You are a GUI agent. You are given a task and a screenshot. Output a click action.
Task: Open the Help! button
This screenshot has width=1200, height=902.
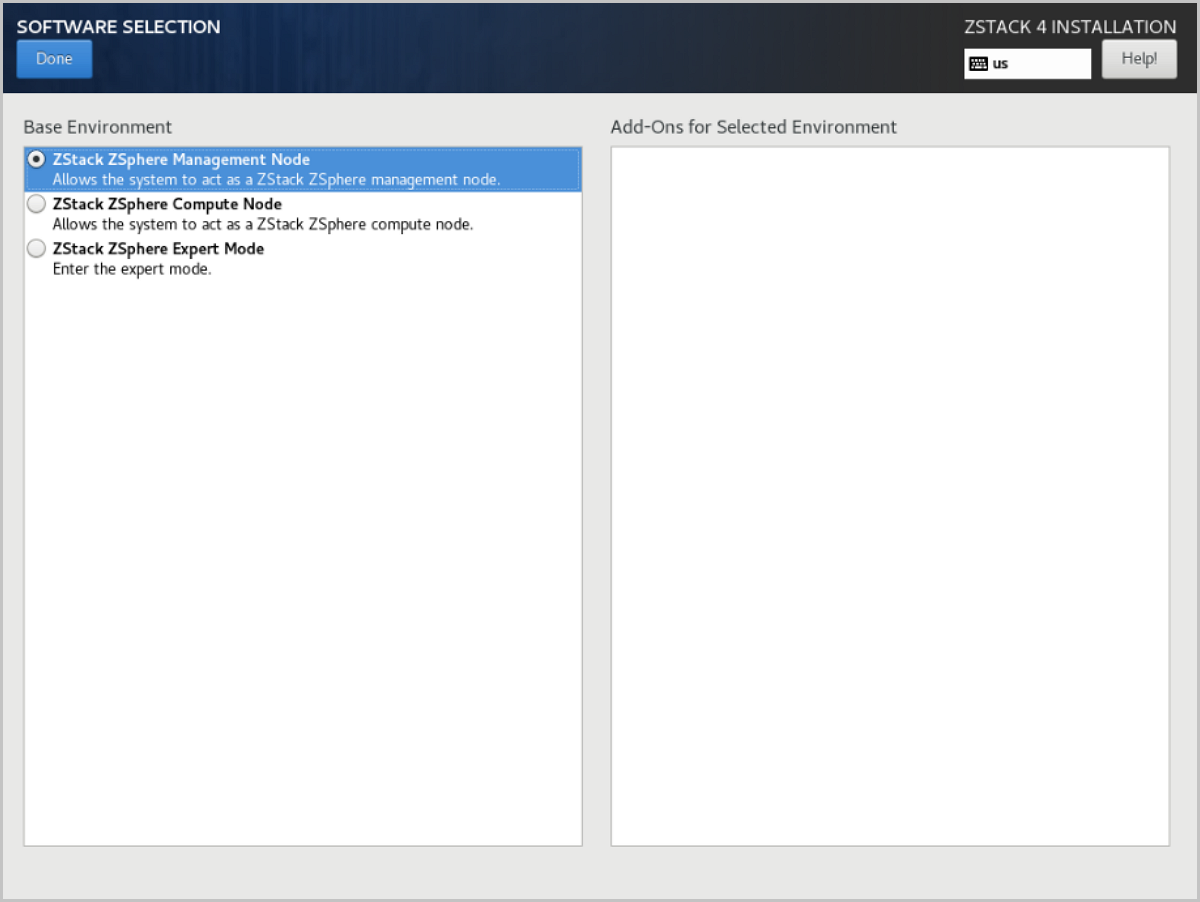[x=1139, y=59]
